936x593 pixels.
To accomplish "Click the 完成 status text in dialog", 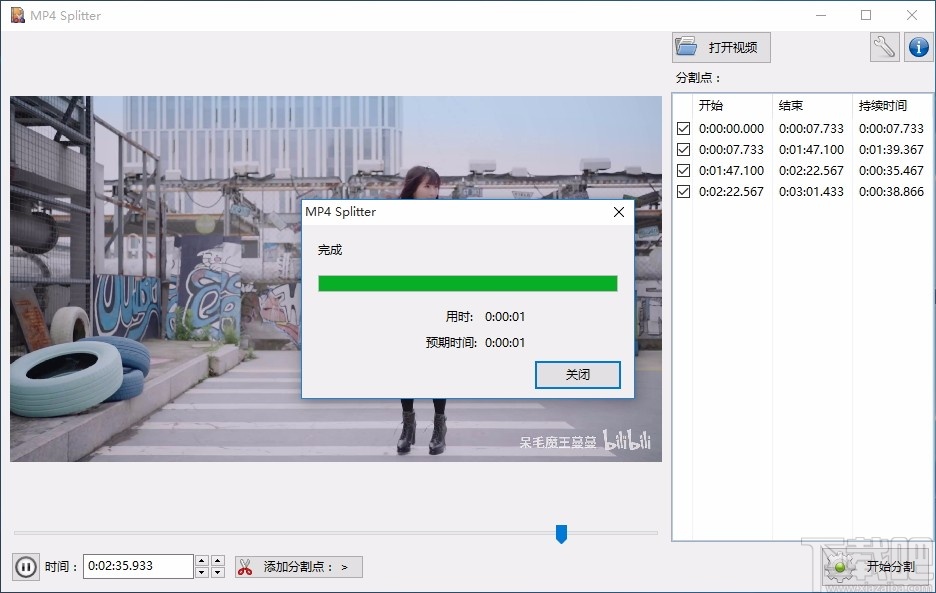I will pos(330,250).
